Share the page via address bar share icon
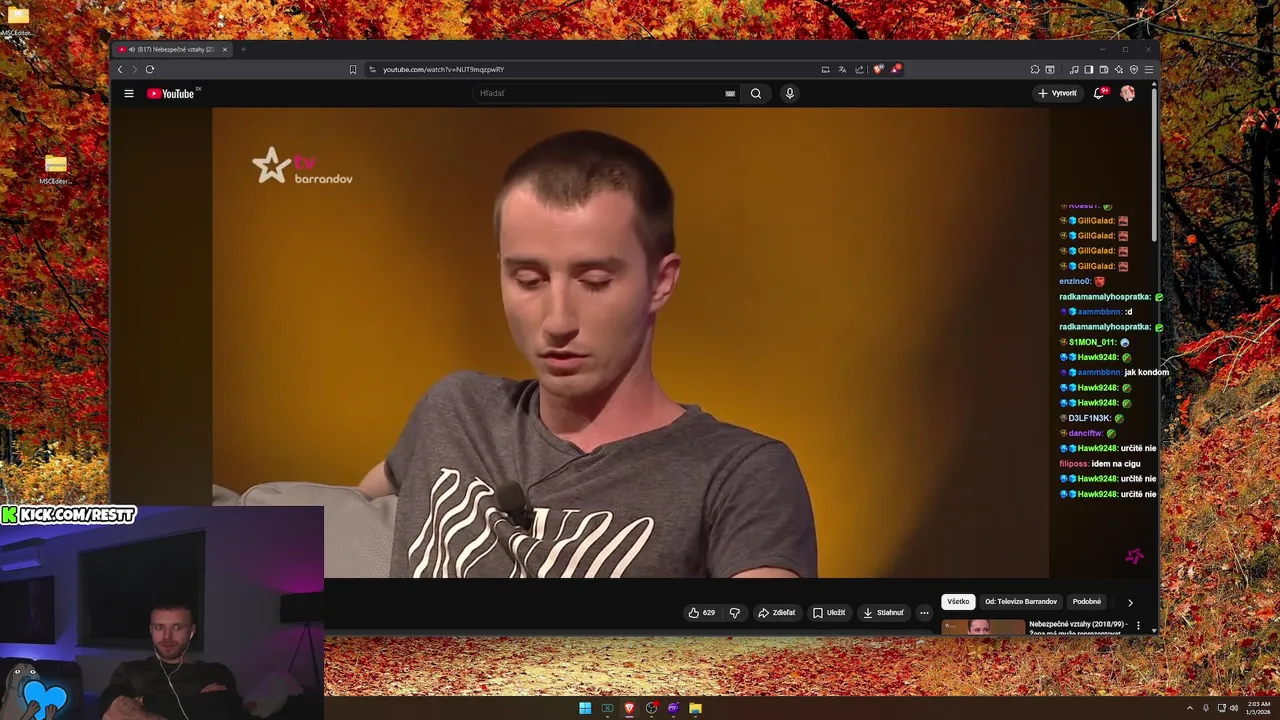Viewport: 1280px width, 720px height. [859, 69]
